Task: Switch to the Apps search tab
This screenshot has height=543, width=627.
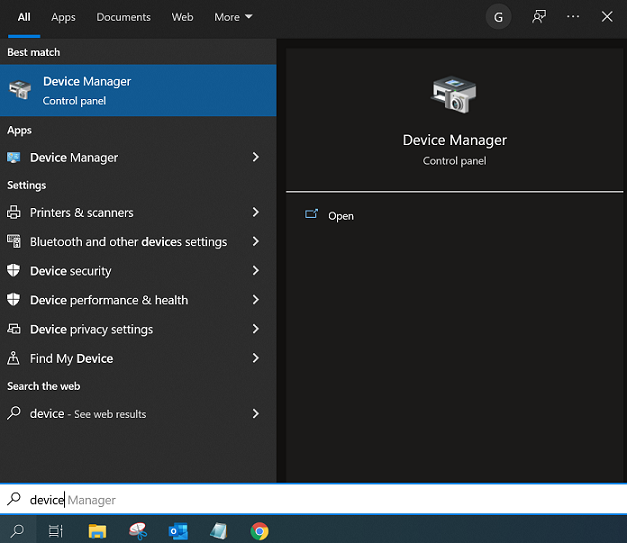Action: (63, 17)
